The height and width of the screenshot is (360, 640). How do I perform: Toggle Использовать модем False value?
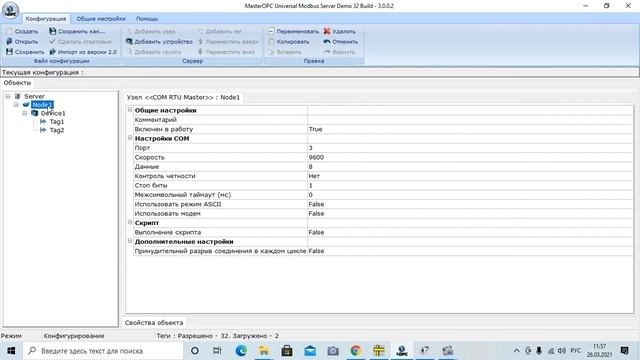(470, 213)
